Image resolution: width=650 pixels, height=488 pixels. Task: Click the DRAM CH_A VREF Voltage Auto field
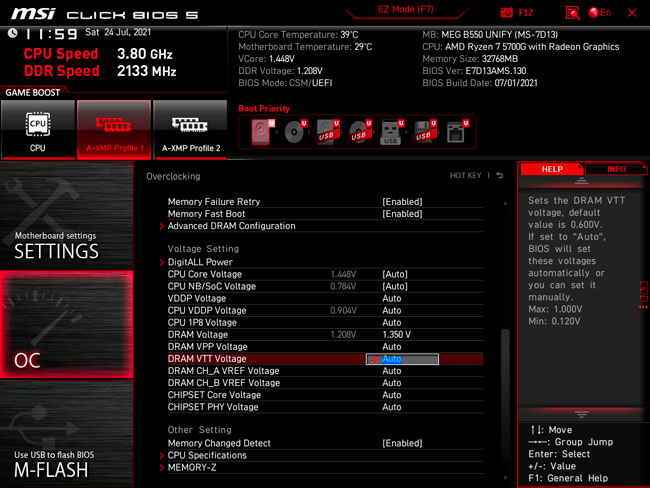(391, 371)
